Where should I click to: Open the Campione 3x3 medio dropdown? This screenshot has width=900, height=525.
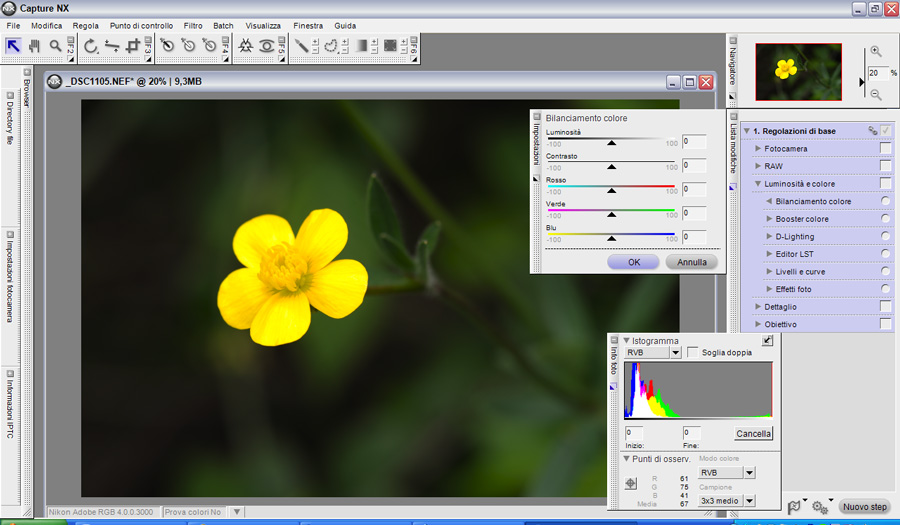[750, 501]
